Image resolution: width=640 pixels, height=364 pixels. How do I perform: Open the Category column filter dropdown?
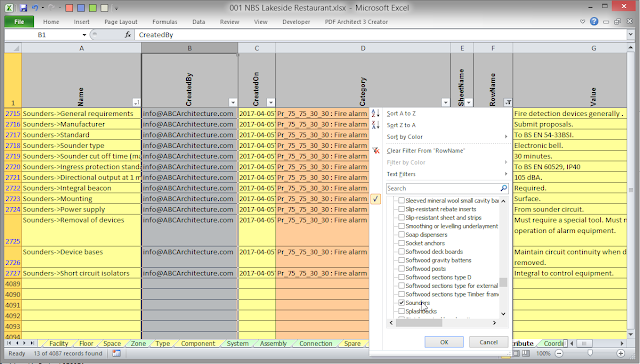[x=445, y=102]
